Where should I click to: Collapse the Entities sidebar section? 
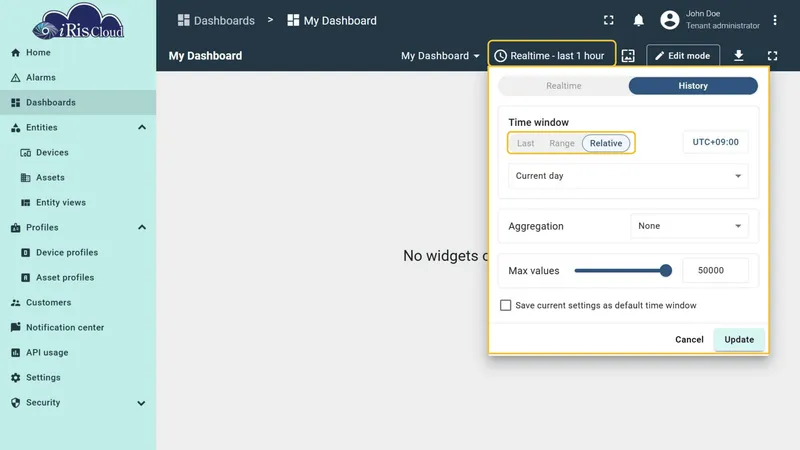(142, 128)
